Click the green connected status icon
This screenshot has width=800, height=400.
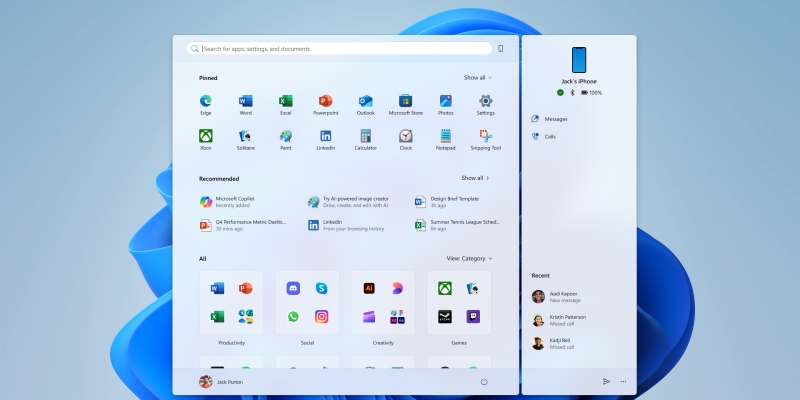(560, 92)
